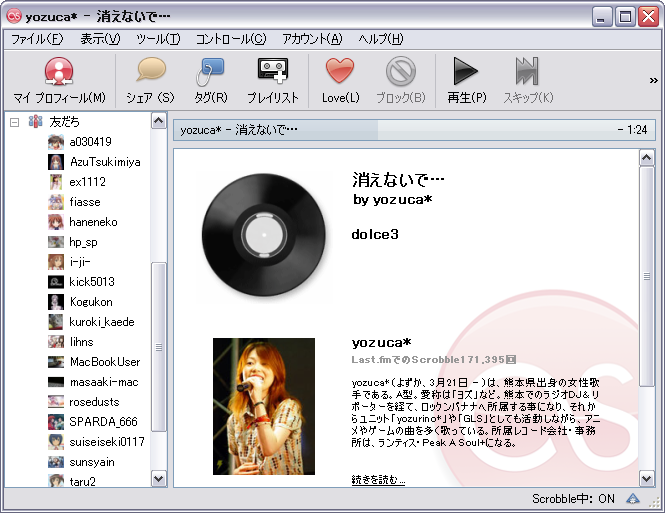The height and width of the screenshot is (513, 665).
Task: Open the 表示(V) menu
Action: (101, 39)
